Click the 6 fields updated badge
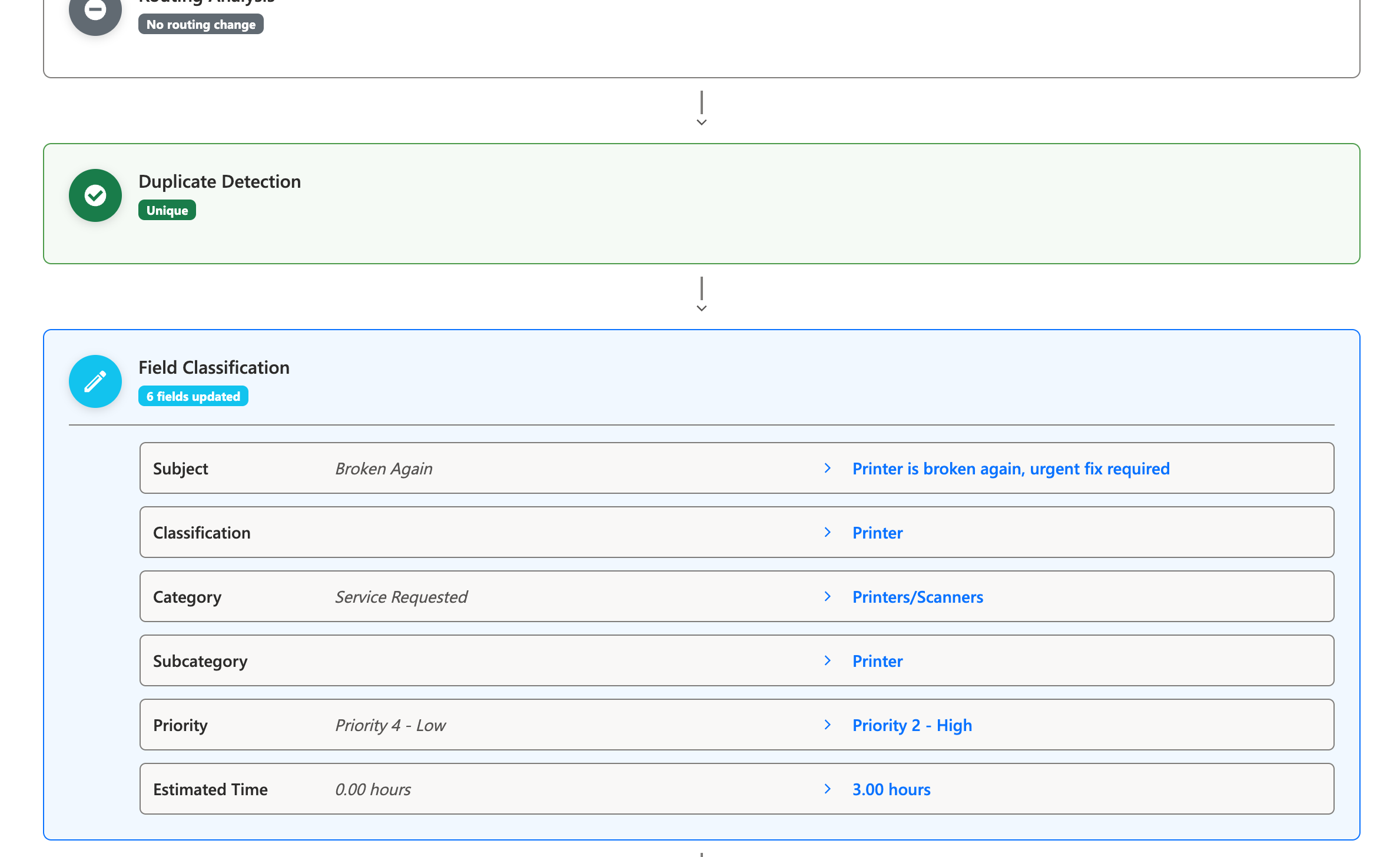The image size is (1400, 857). [x=193, y=396]
